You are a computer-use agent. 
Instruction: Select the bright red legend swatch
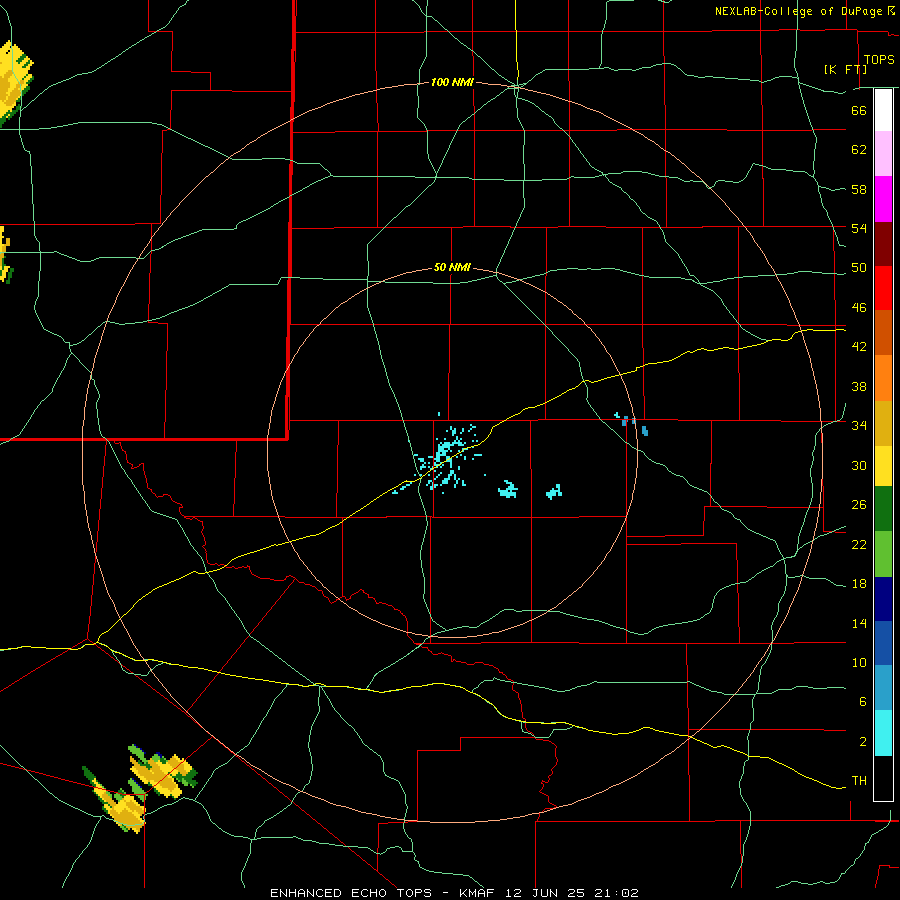click(x=883, y=288)
